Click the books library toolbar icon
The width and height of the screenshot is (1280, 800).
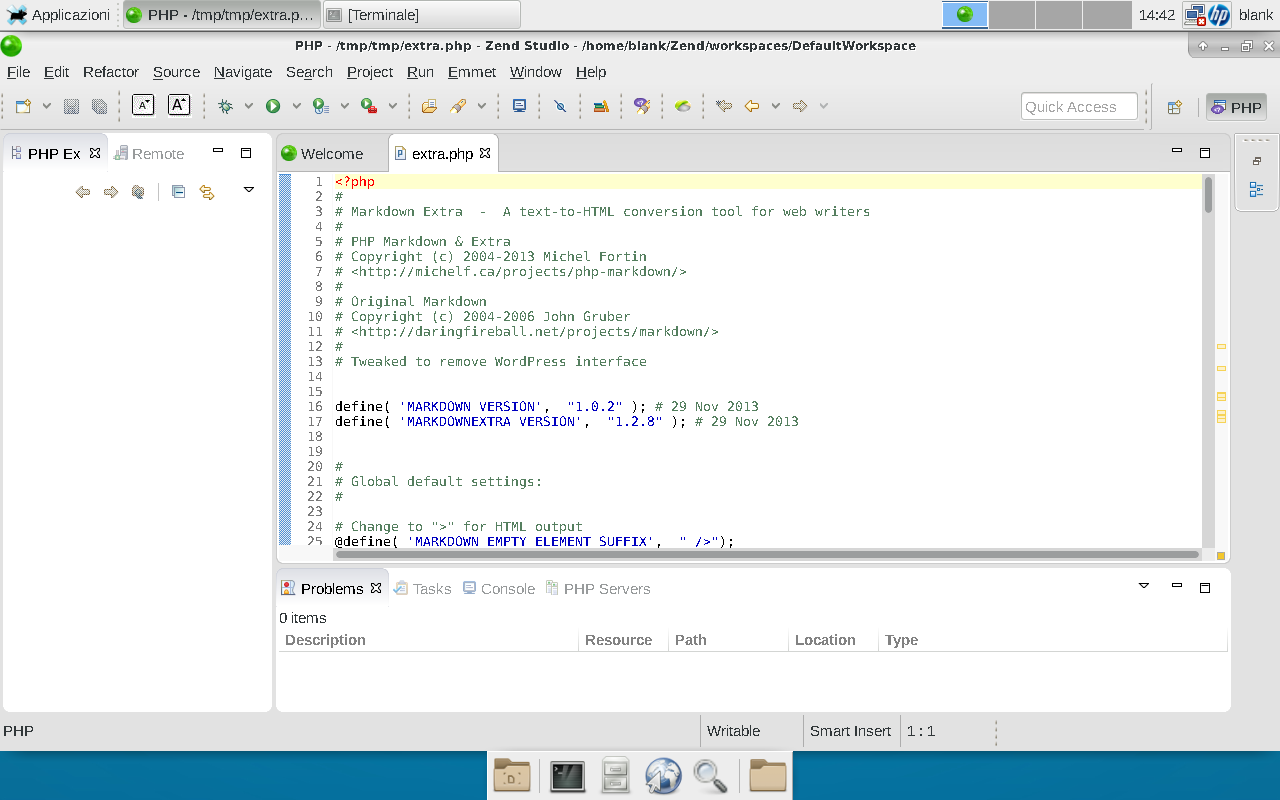[601, 106]
